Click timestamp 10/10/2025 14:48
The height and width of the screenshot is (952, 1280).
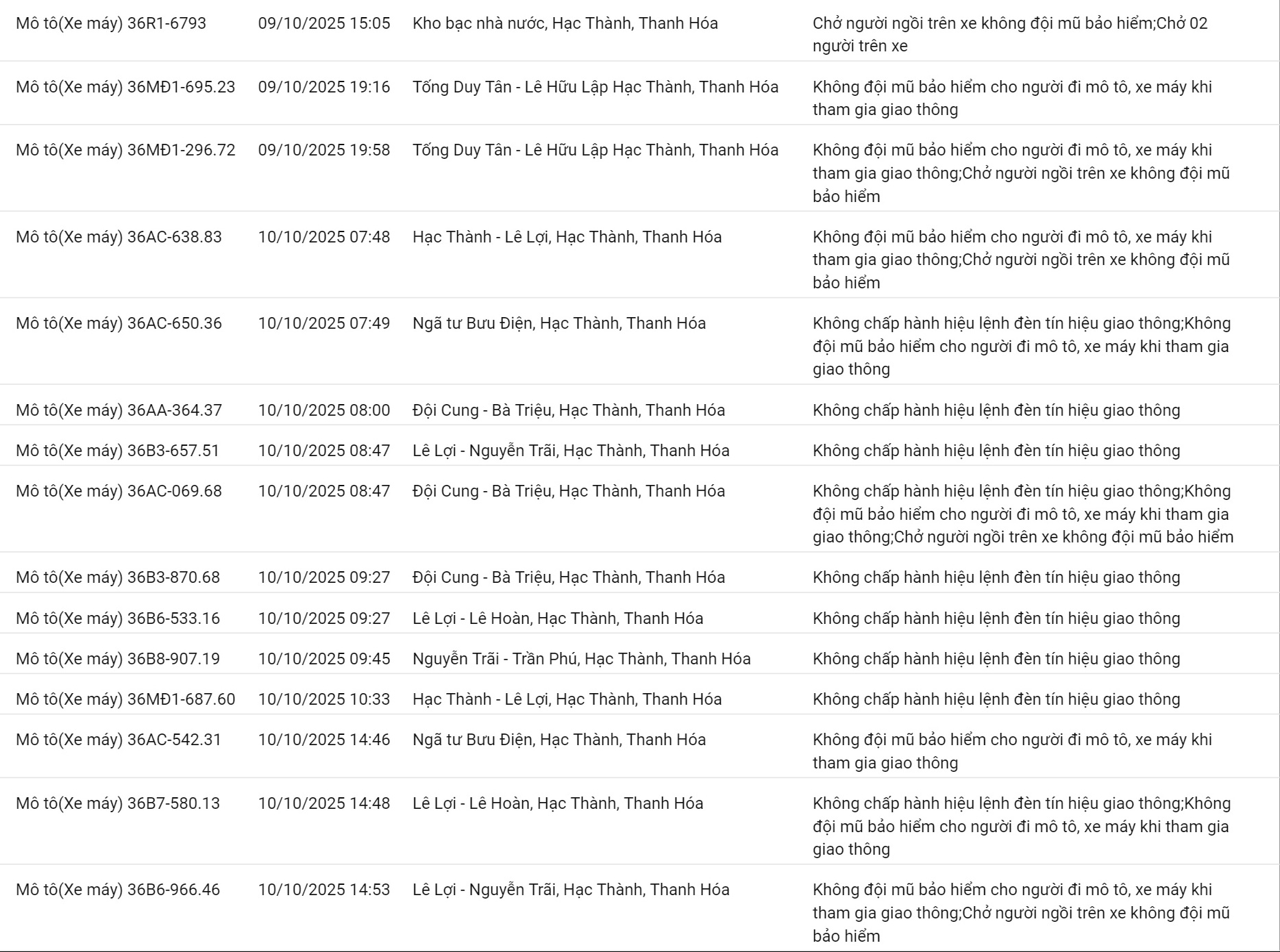coord(324,803)
